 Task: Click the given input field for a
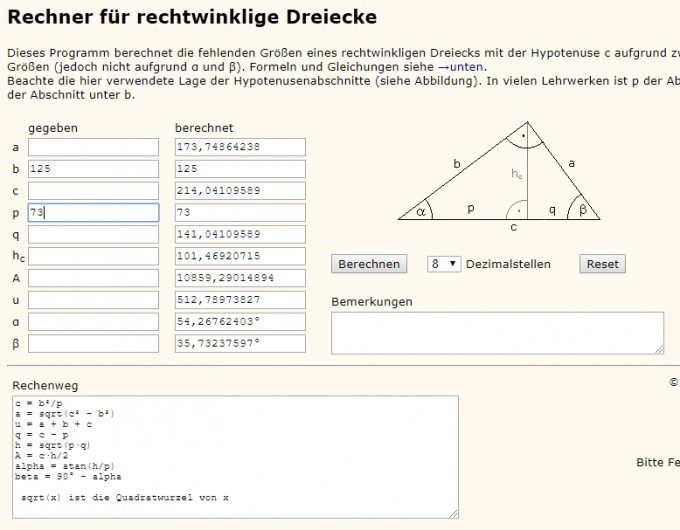coord(93,147)
